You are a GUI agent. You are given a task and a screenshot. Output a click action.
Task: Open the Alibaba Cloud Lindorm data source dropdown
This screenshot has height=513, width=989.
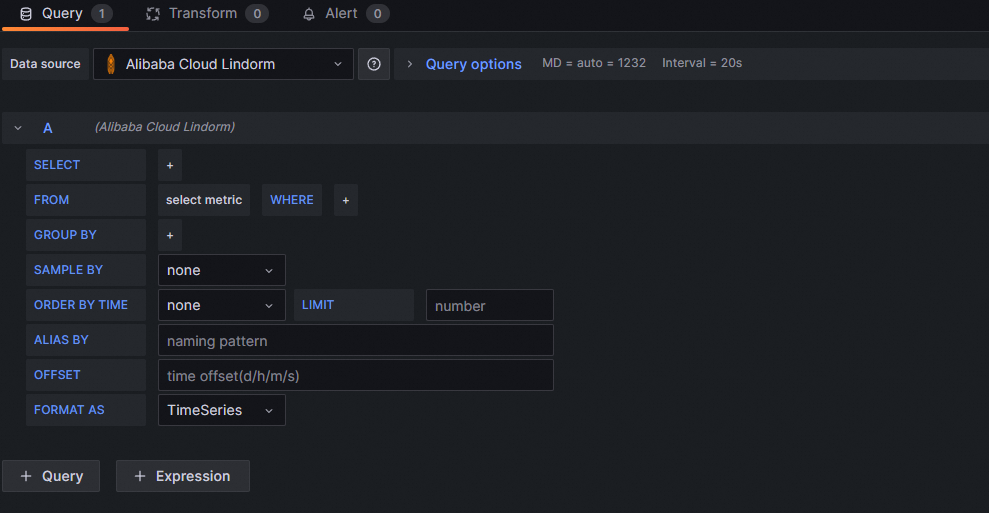[223, 64]
